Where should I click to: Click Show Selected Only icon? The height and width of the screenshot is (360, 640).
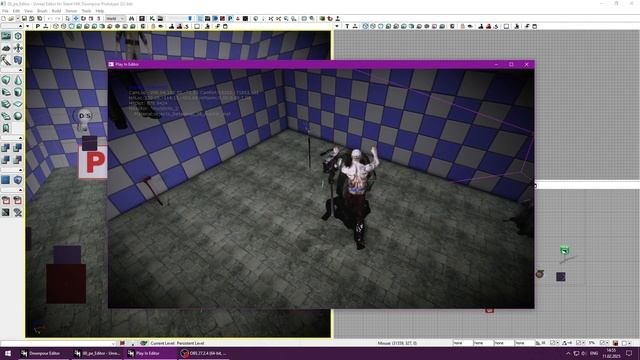point(6,200)
